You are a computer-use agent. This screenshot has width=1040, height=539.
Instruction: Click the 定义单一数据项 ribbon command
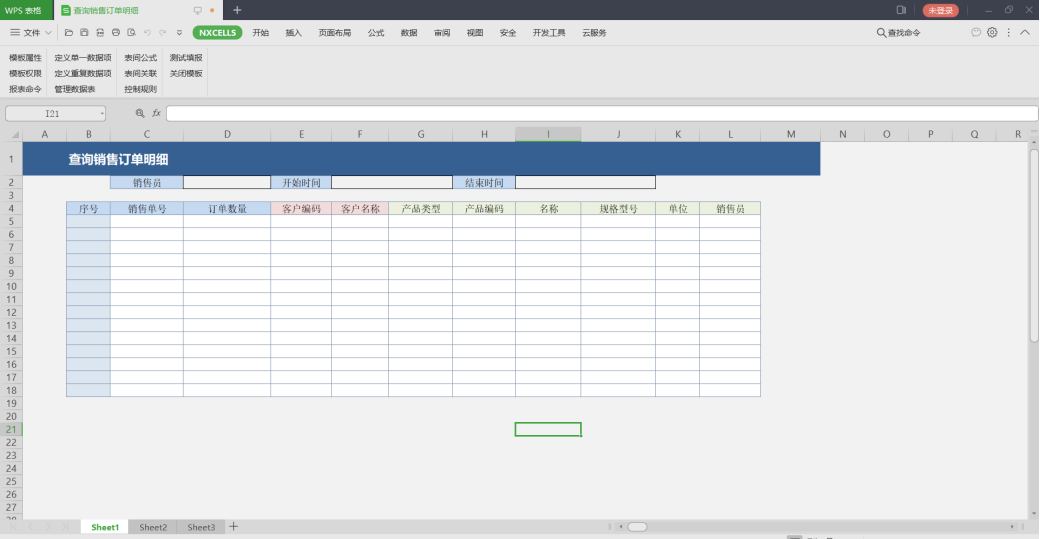(83, 58)
